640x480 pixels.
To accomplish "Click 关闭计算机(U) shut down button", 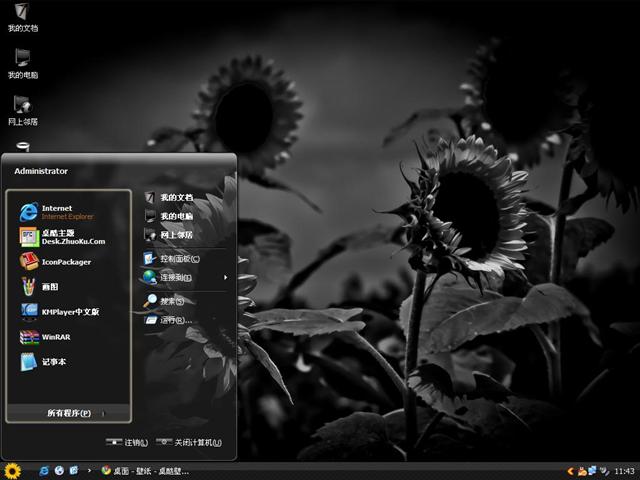I will click(189, 442).
